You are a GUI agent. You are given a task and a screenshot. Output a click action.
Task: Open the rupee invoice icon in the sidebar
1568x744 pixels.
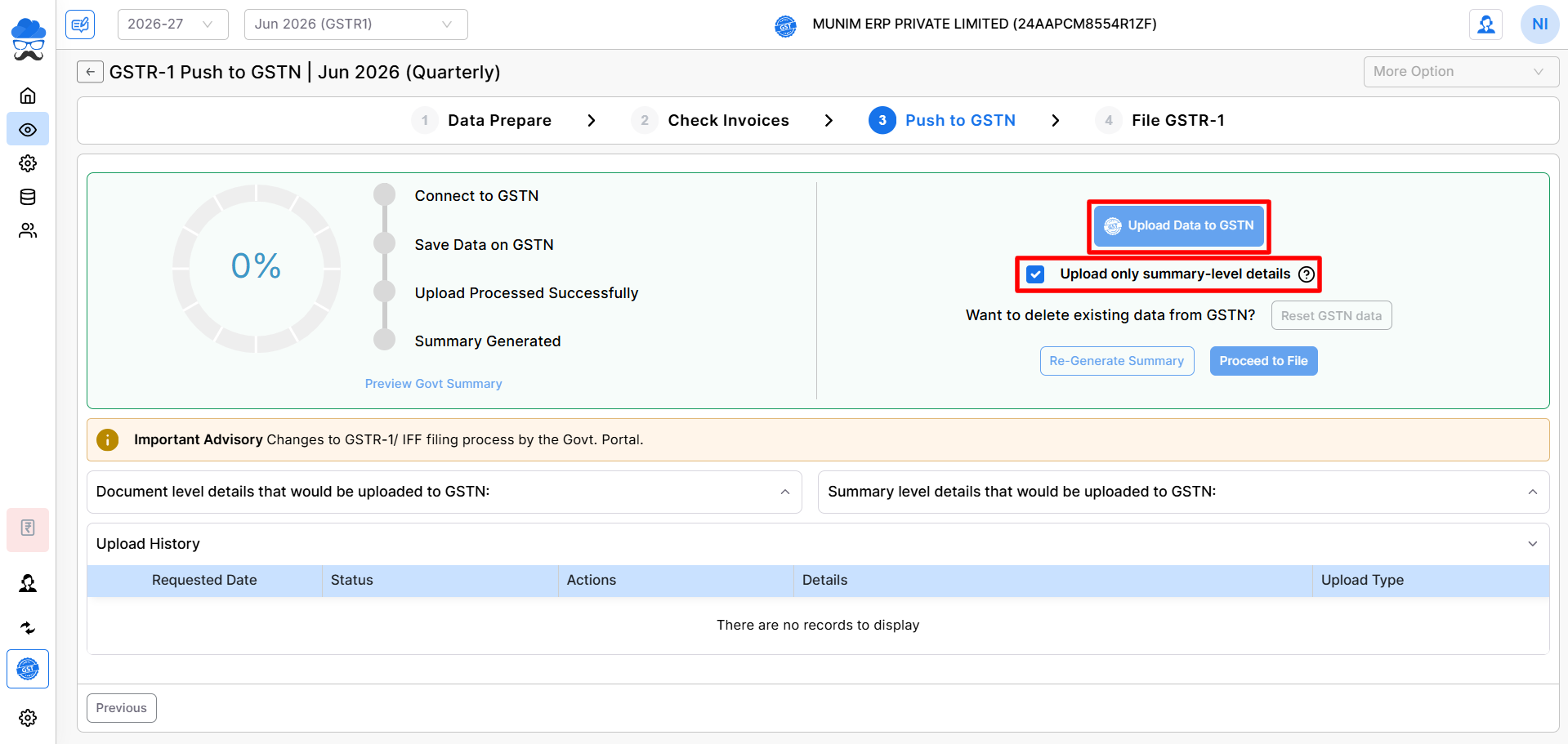(28, 528)
